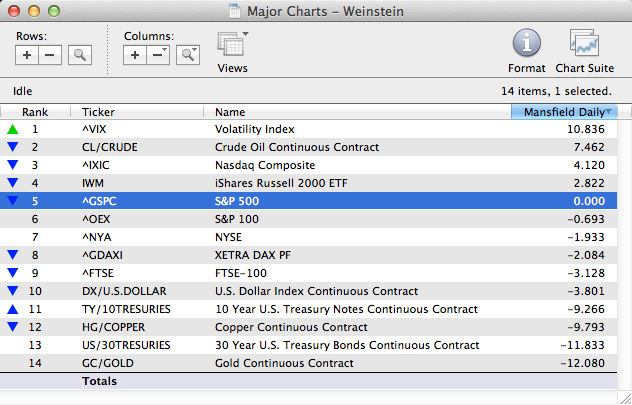Viewport: 632px width, 405px height.
Task: Click the Rank column header
Action: click(35, 112)
